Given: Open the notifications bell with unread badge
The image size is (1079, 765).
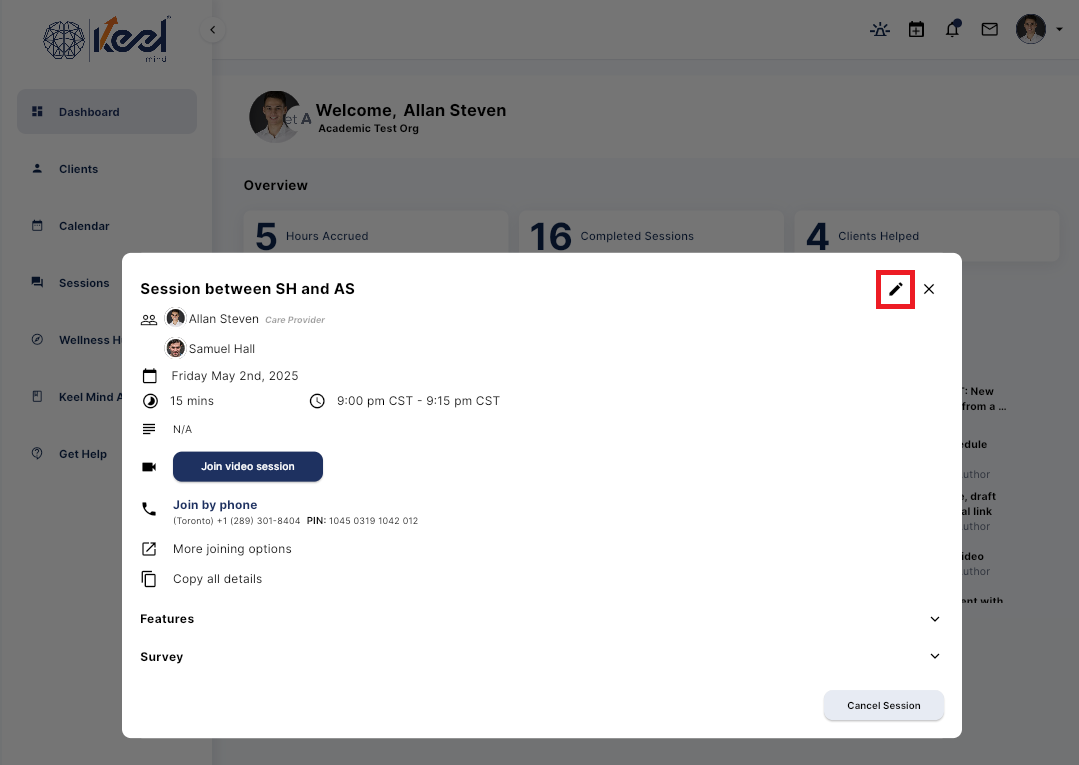Looking at the screenshot, I should click(952, 29).
